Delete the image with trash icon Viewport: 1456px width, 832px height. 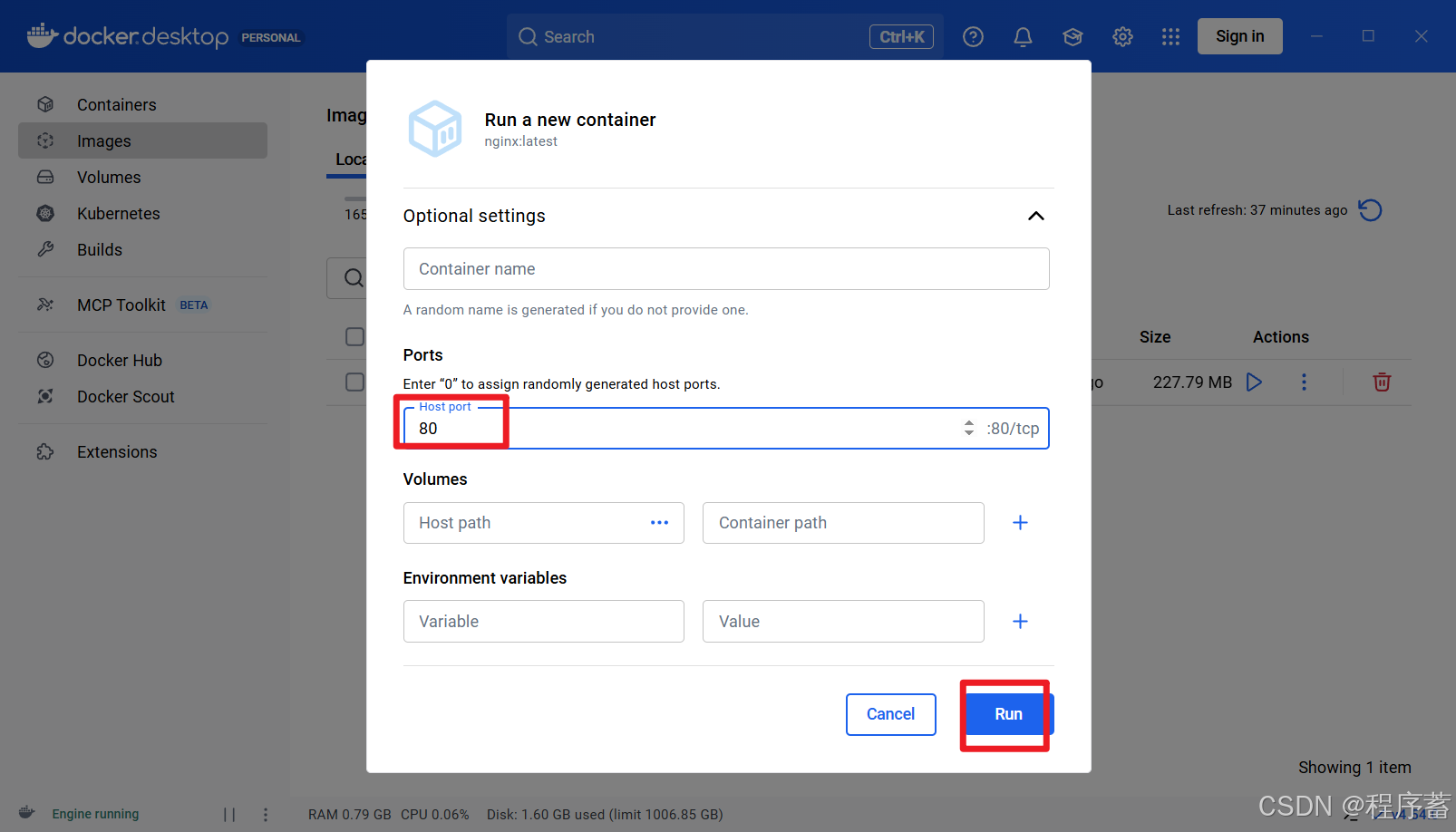[x=1382, y=382]
